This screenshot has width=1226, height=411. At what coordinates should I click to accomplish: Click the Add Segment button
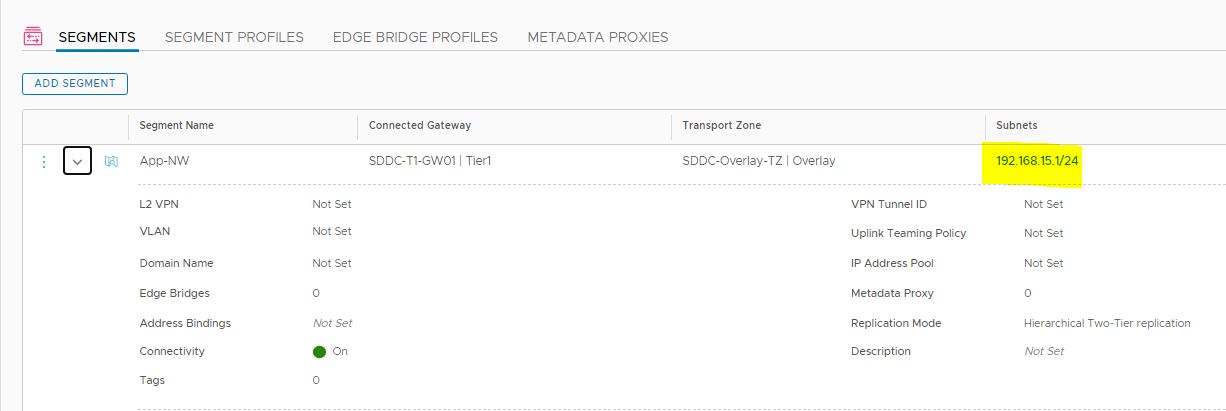pos(75,83)
